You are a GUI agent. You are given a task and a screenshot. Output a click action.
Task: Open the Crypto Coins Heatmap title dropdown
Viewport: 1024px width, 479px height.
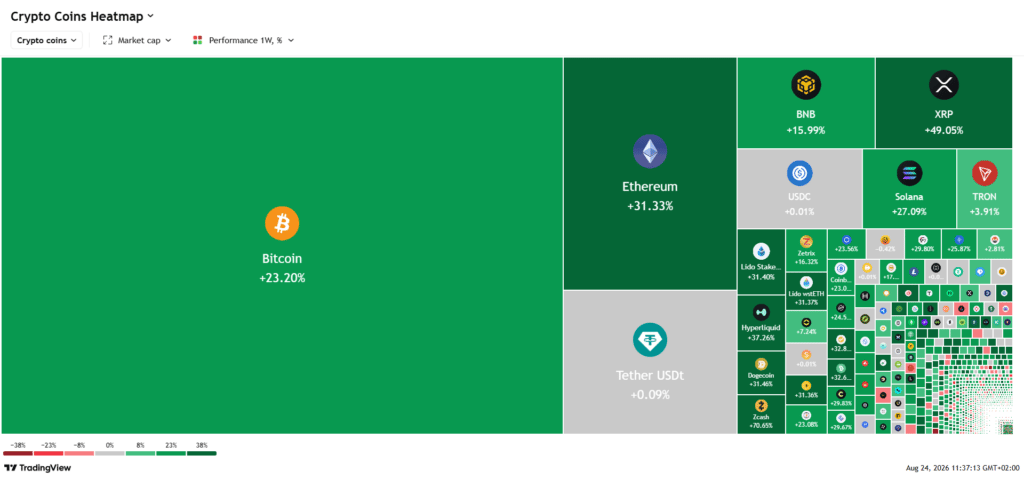pyautogui.click(x=82, y=16)
